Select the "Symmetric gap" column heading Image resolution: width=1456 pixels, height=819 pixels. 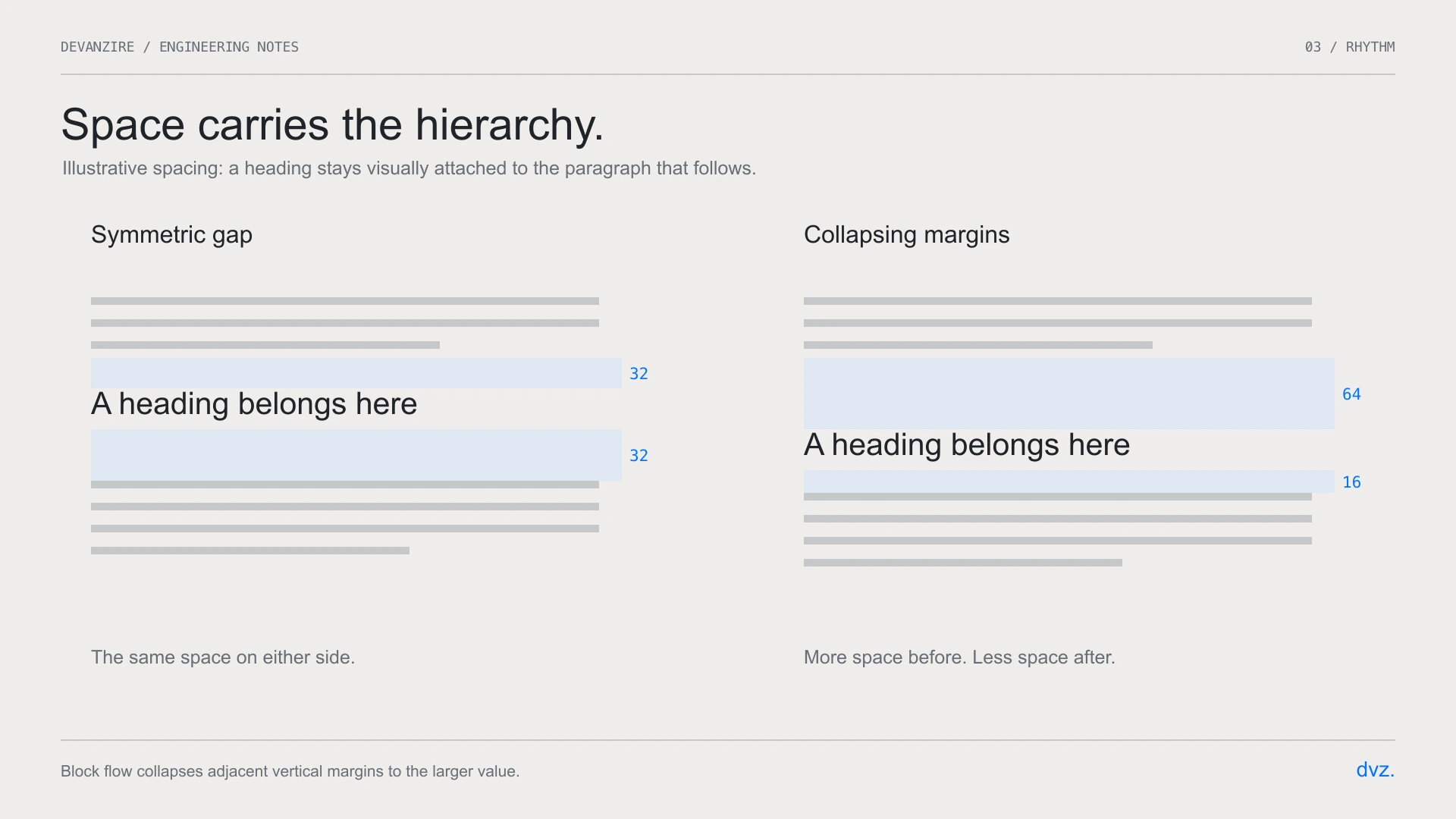[x=171, y=235]
